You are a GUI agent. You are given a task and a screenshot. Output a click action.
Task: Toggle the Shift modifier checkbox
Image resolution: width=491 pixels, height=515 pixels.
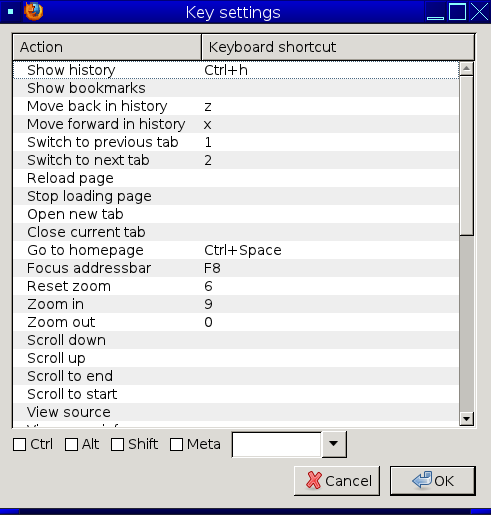coord(117,444)
